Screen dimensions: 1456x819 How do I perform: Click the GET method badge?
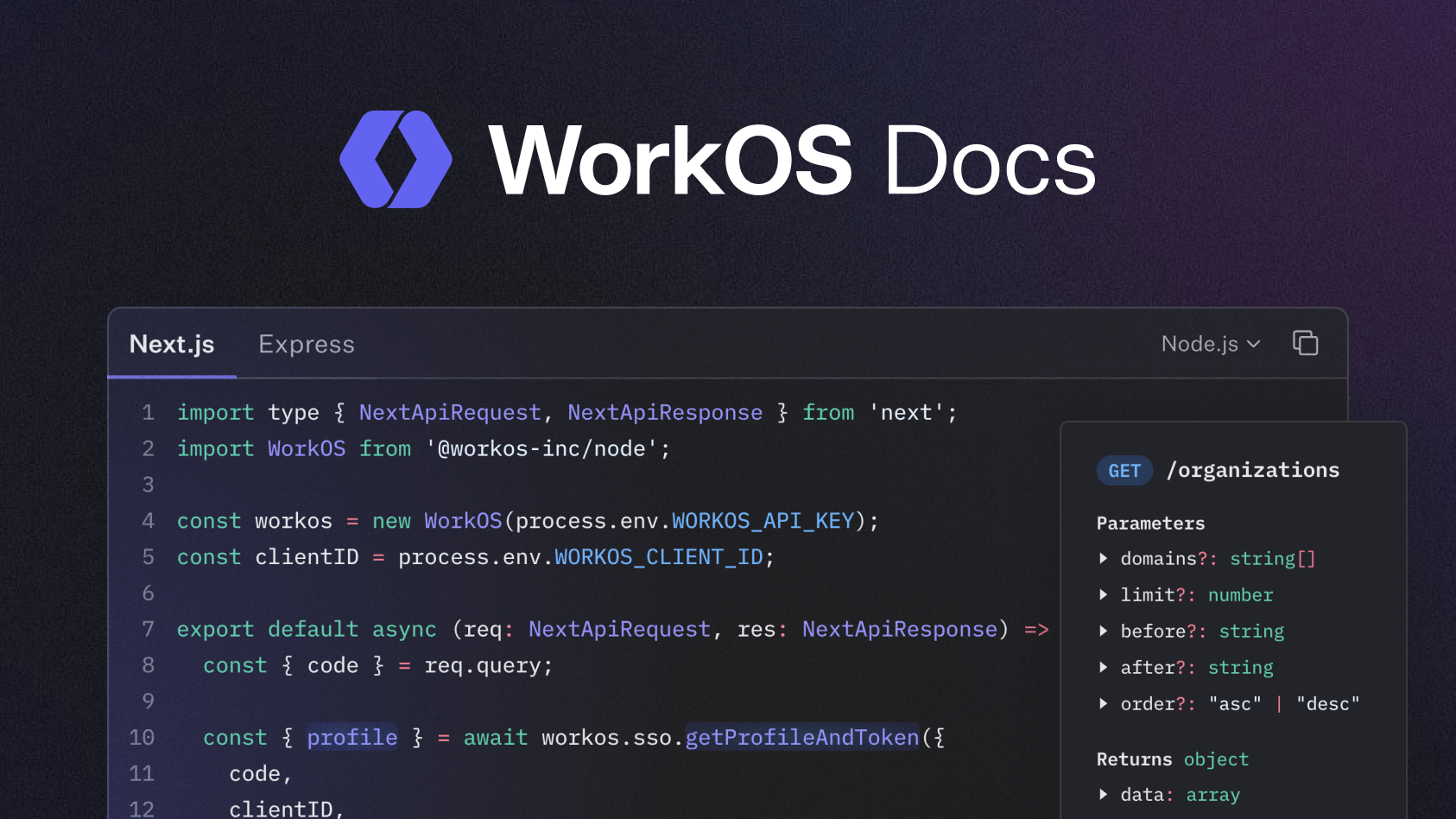point(1124,470)
